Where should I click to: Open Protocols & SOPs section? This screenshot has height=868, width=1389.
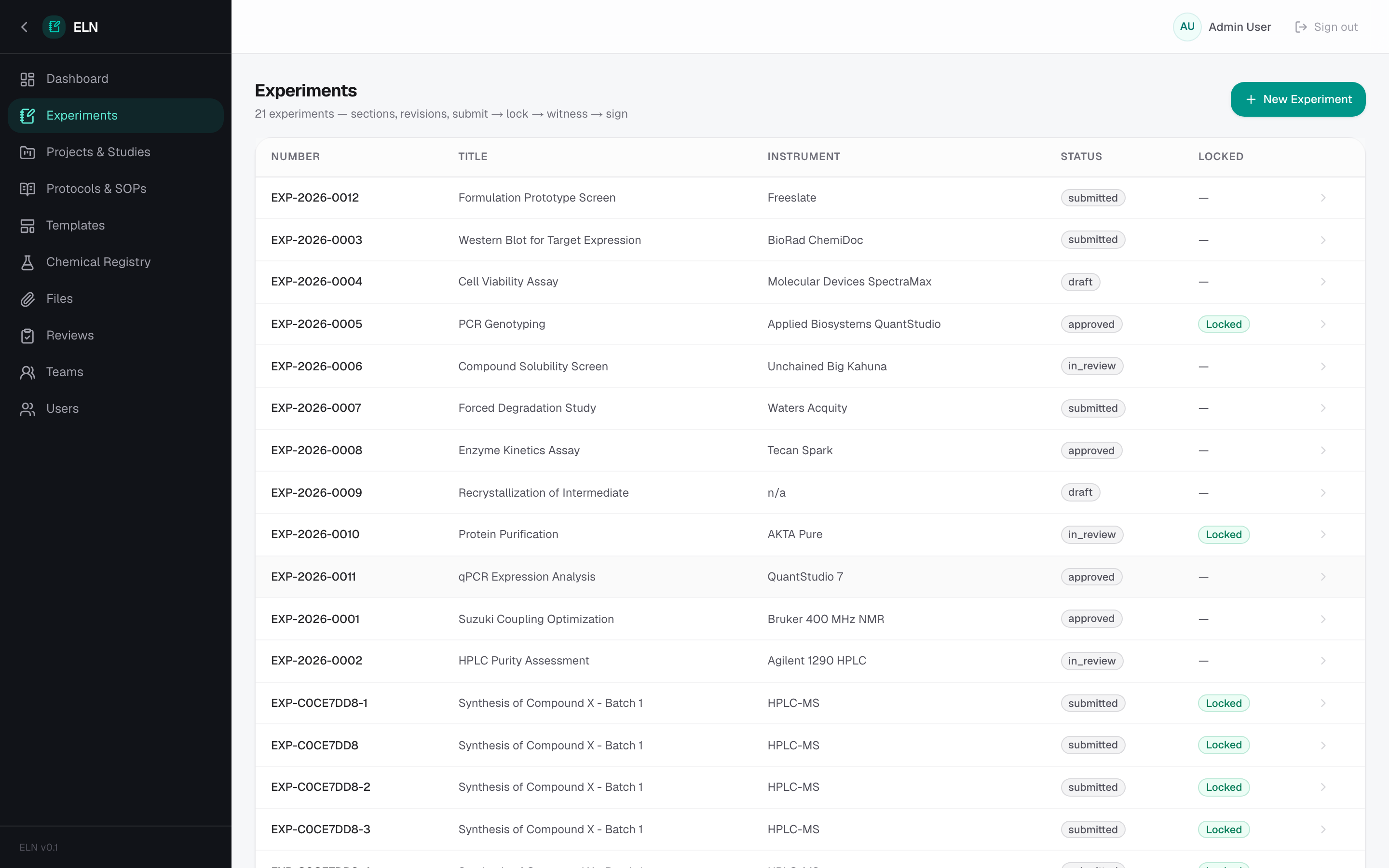[x=115, y=189]
